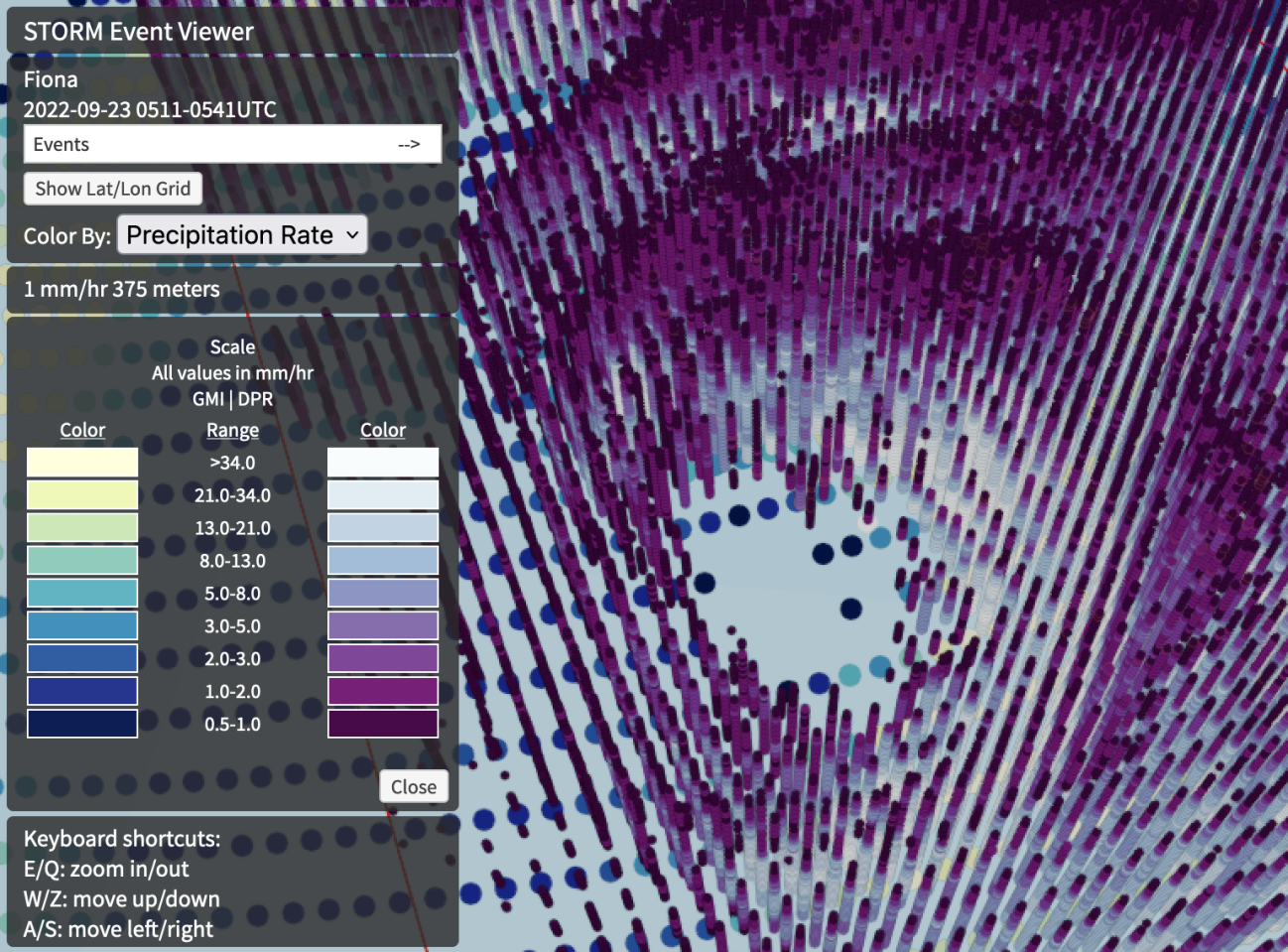Click the DPR swatch for 8.0-13.0 range
Screen dimensions: 1288x952
click(383, 561)
